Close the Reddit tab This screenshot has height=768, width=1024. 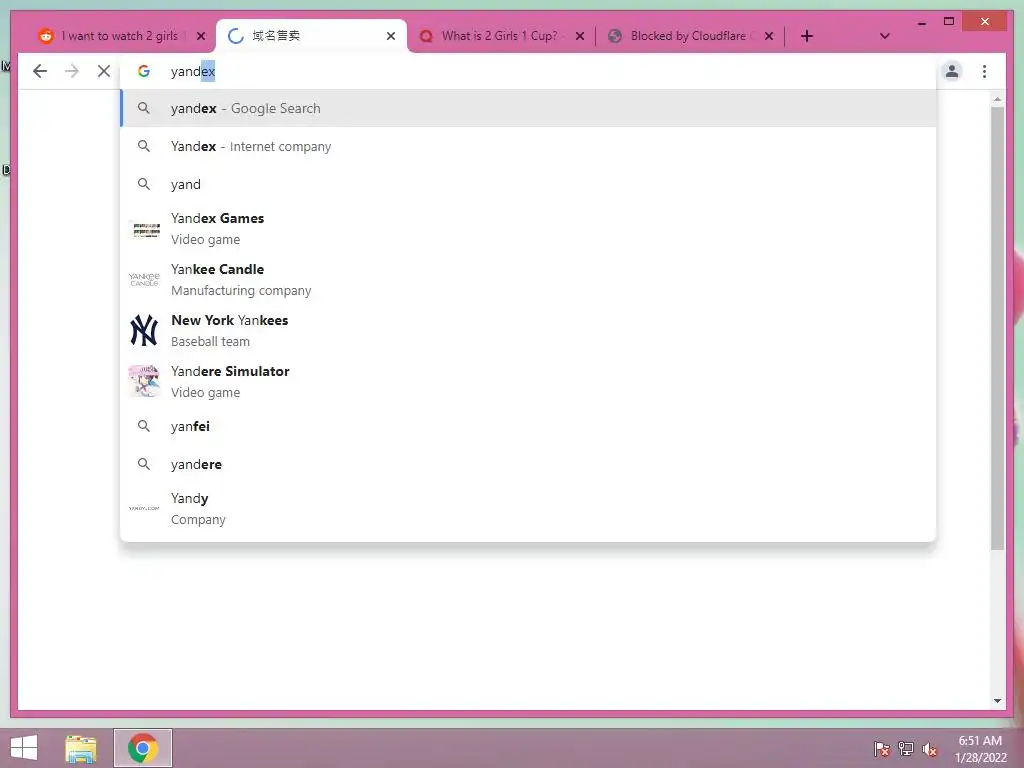(201, 36)
